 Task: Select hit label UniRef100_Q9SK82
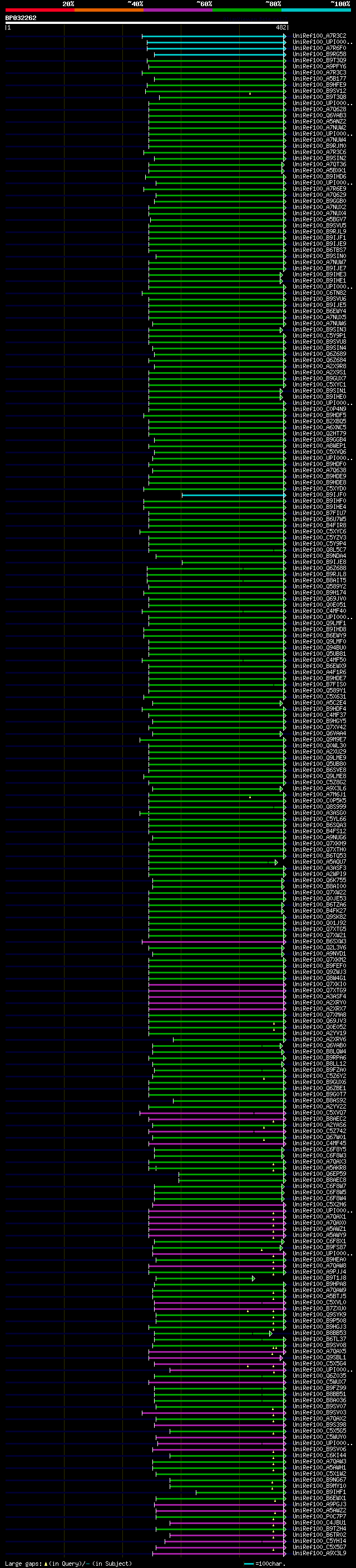pos(319,917)
